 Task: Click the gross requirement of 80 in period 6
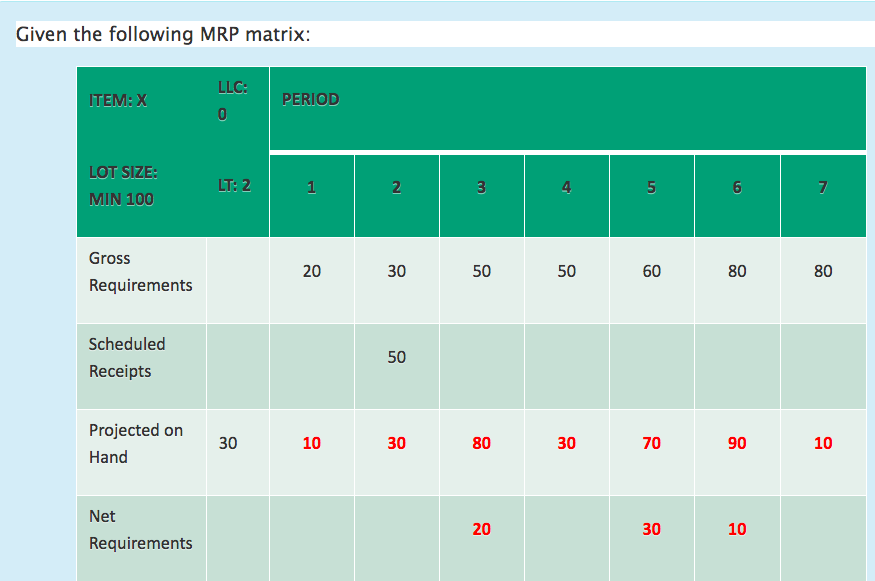pos(737,271)
